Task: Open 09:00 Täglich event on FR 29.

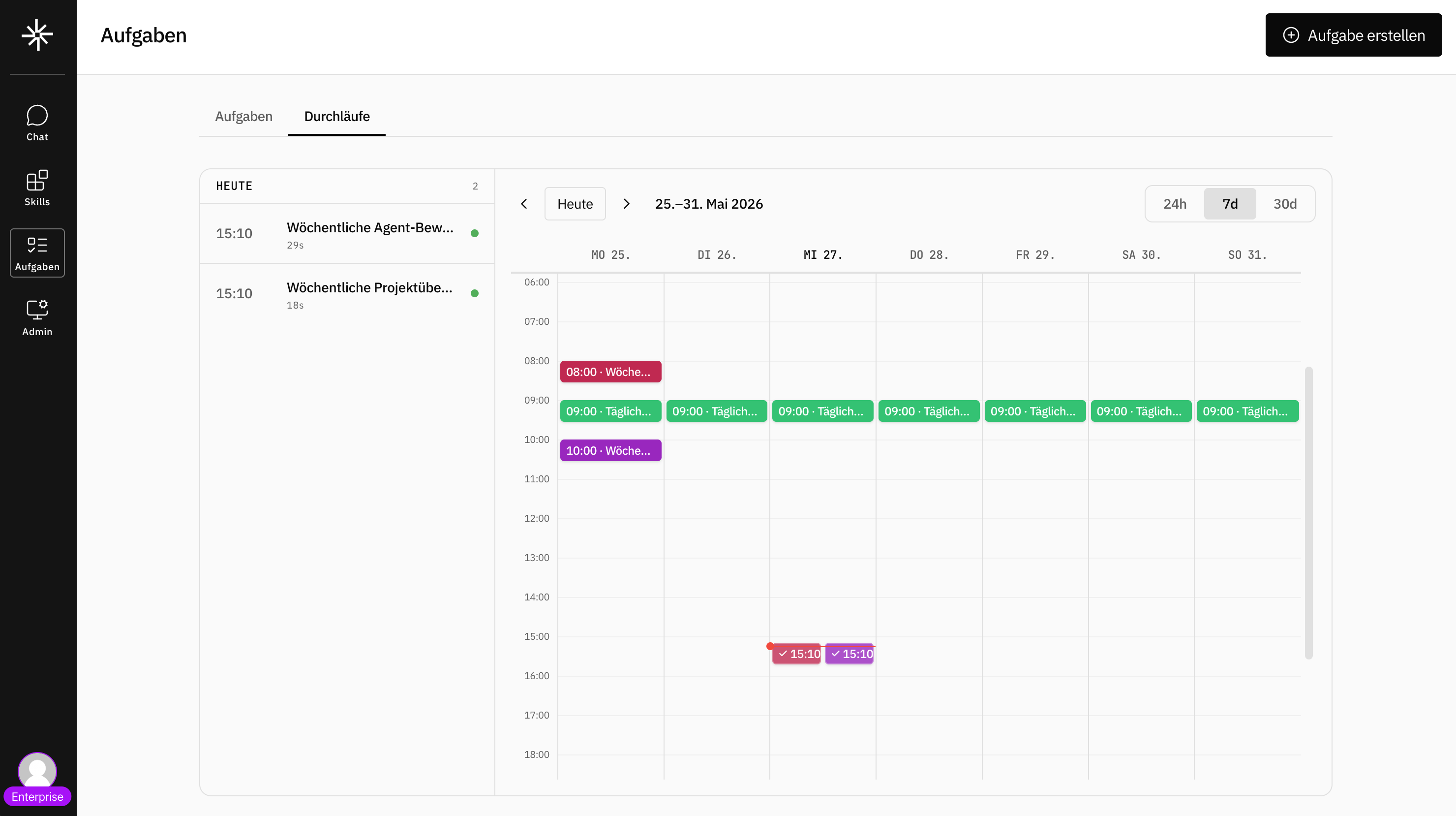Action: pyautogui.click(x=1035, y=411)
